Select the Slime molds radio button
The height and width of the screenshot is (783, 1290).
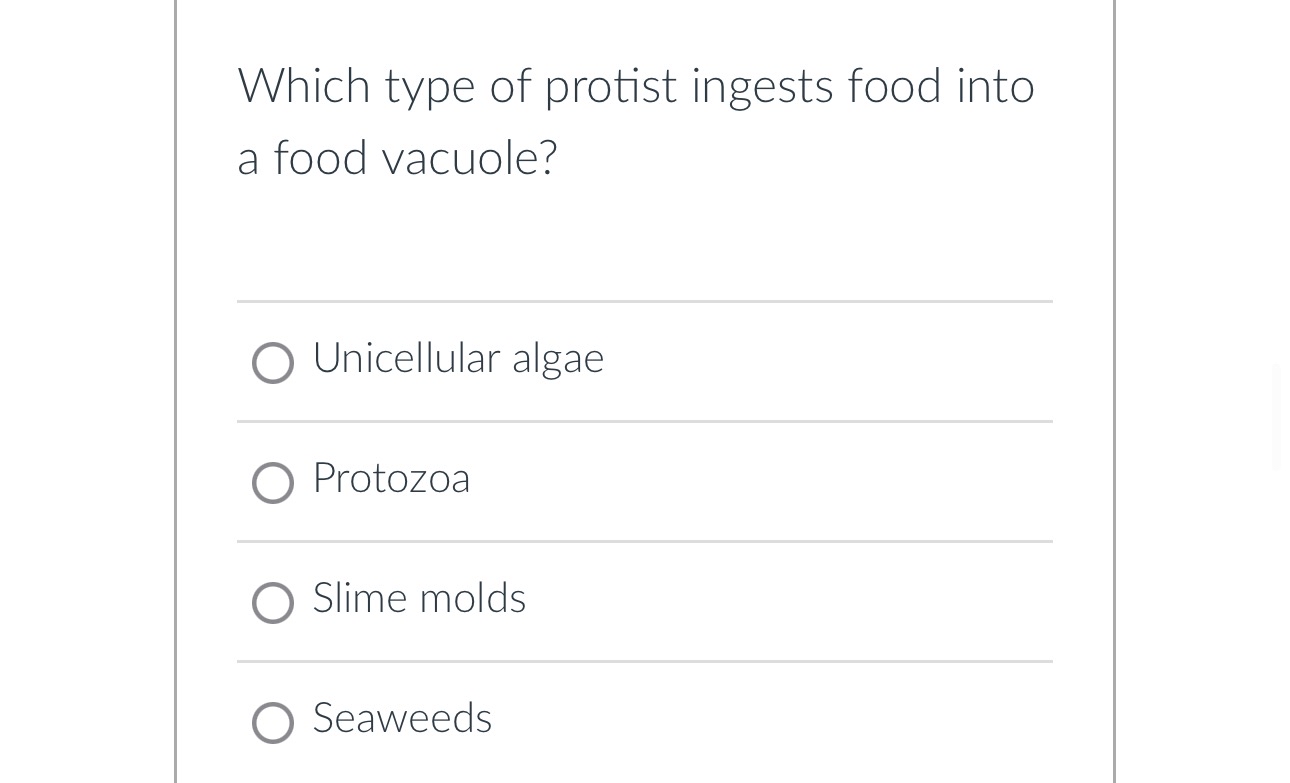click(272, 602)
